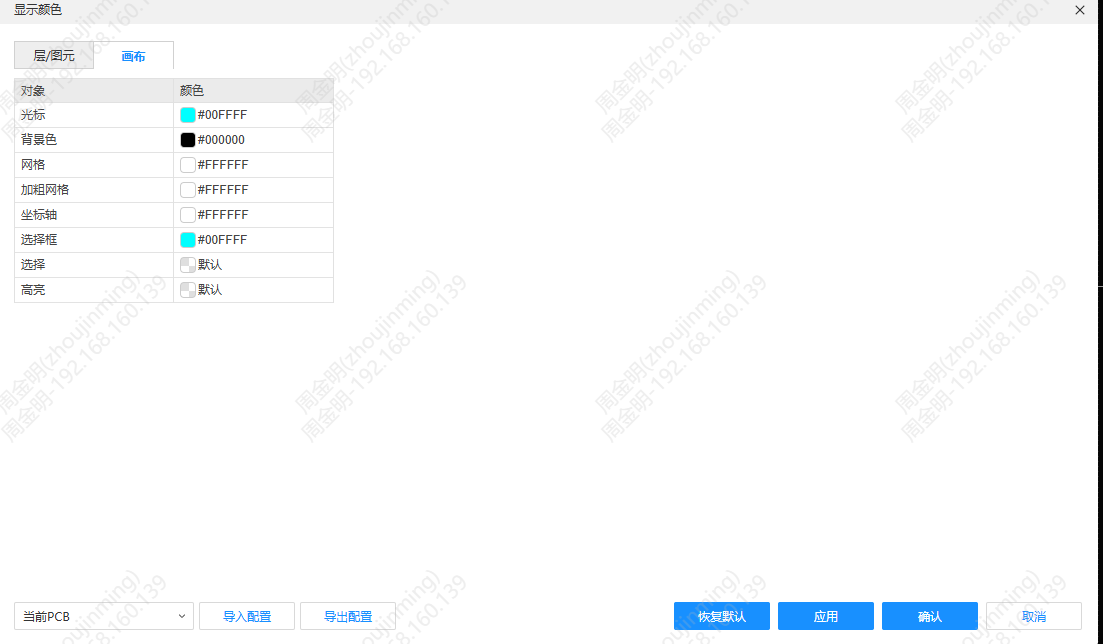Select the 选择 row label
The image size is (1103, 644).
click(x=33, y=265)
